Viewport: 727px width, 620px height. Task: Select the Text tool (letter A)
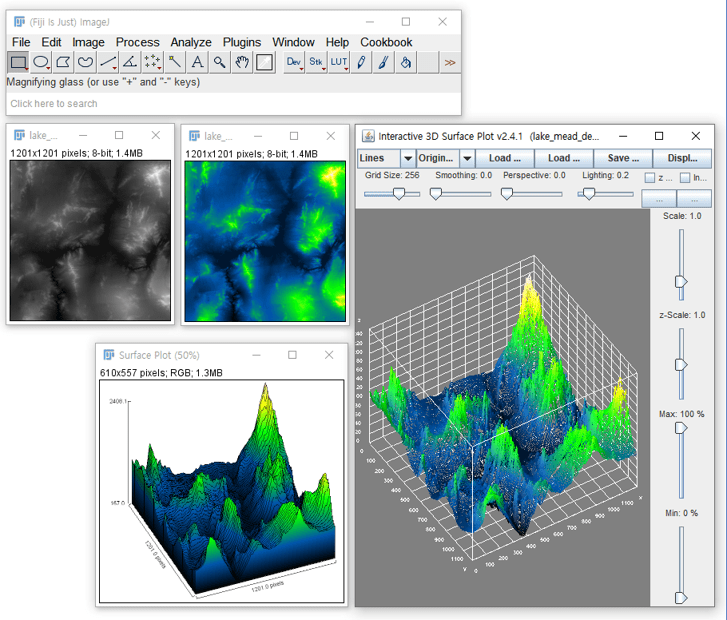pyautogui.click(x=198, y=62)
